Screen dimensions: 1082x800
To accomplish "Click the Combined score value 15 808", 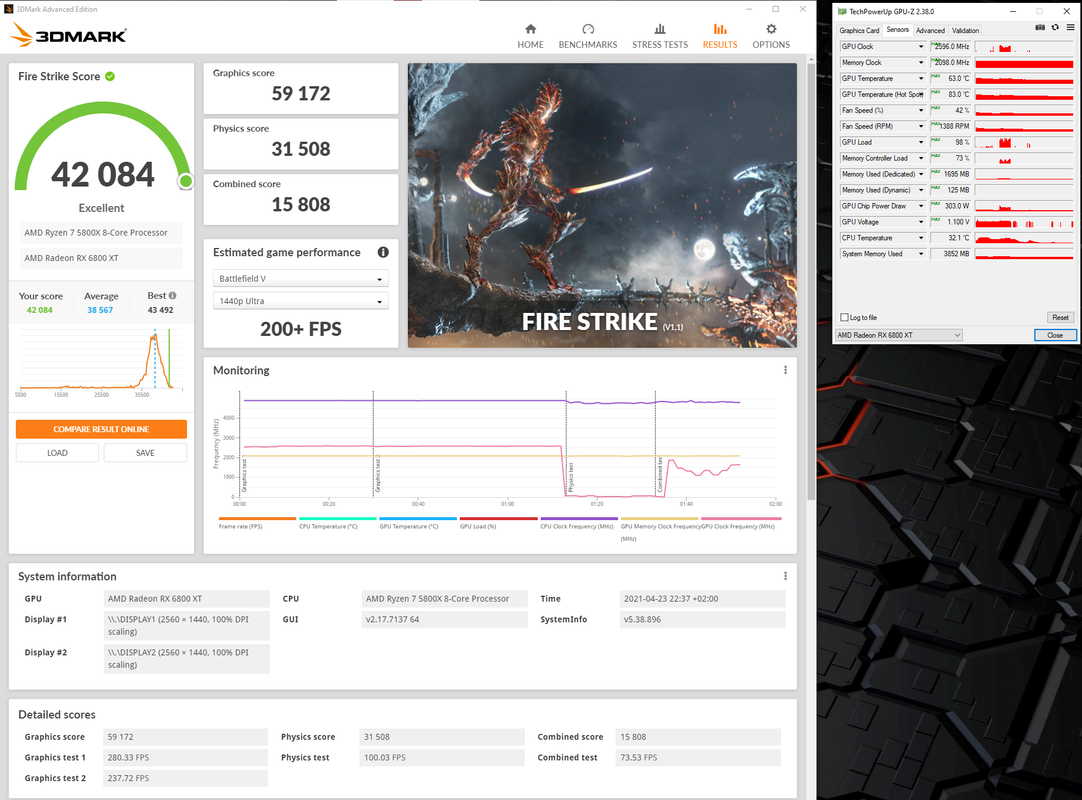I will [301, 204].
